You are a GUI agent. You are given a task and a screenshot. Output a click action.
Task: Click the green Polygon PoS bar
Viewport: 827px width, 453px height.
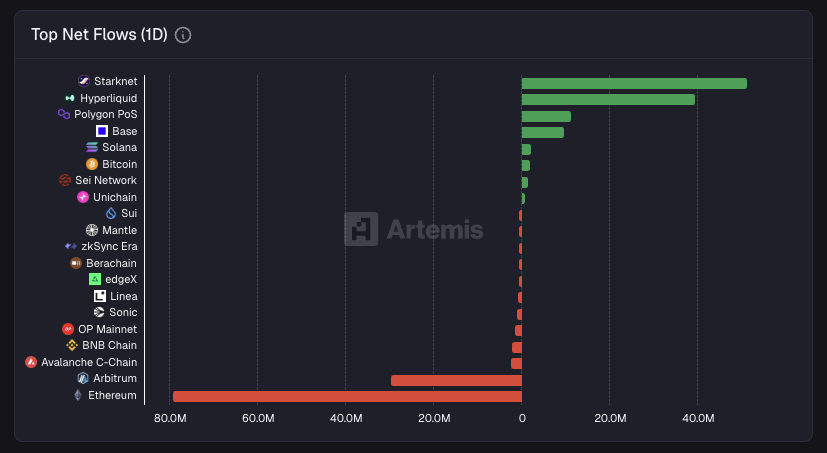tap(546, 117)
